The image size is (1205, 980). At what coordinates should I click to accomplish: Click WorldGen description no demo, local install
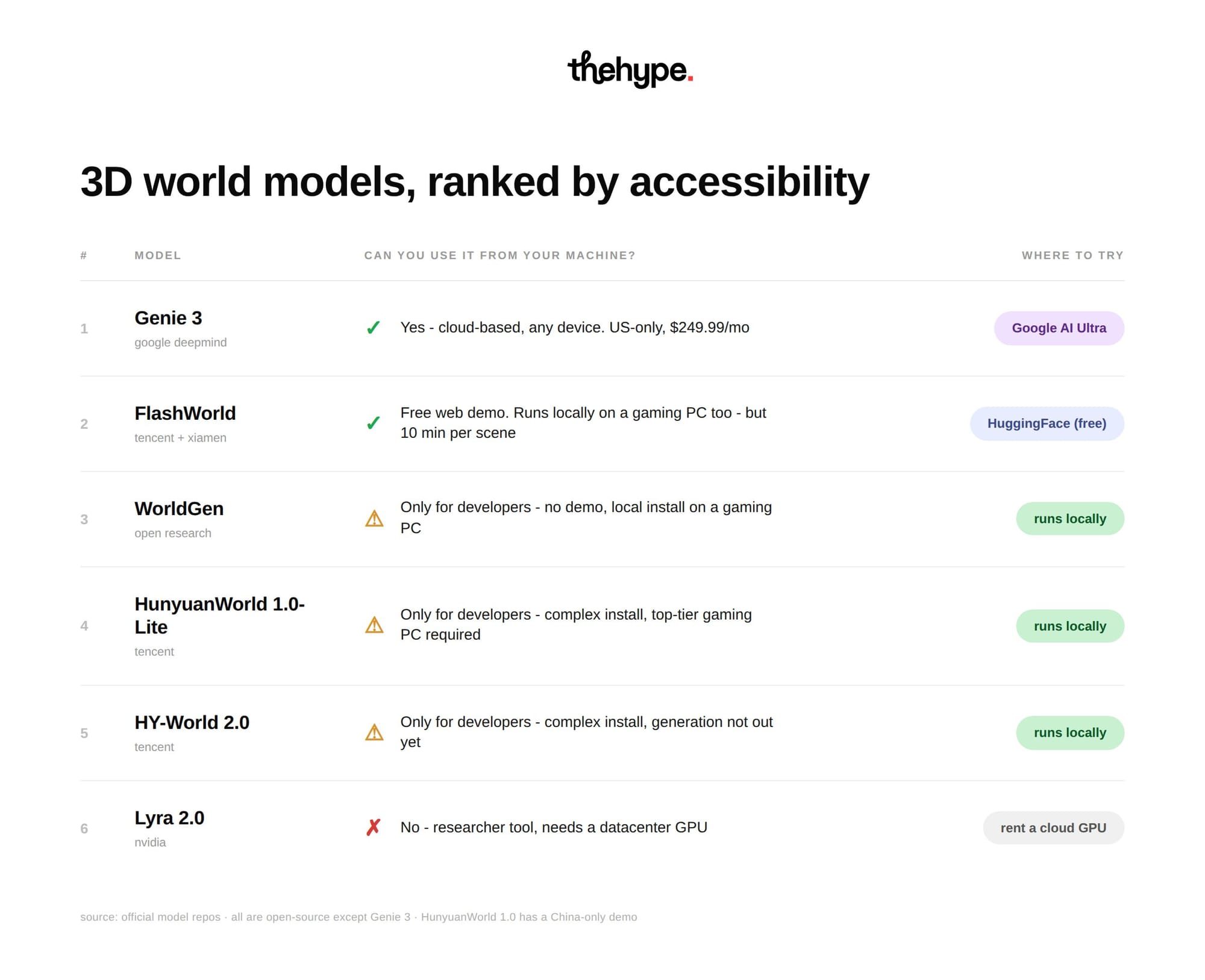[586, 517]
